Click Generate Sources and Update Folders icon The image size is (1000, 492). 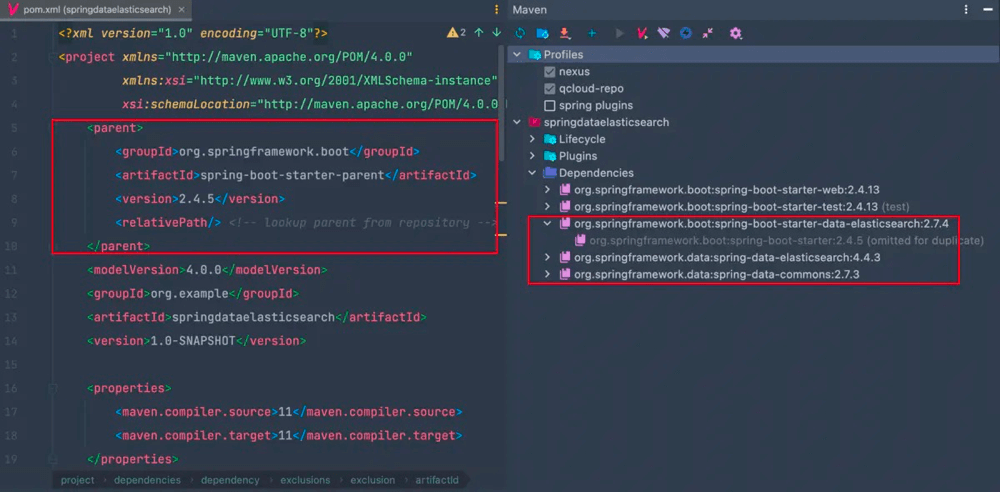543,33
